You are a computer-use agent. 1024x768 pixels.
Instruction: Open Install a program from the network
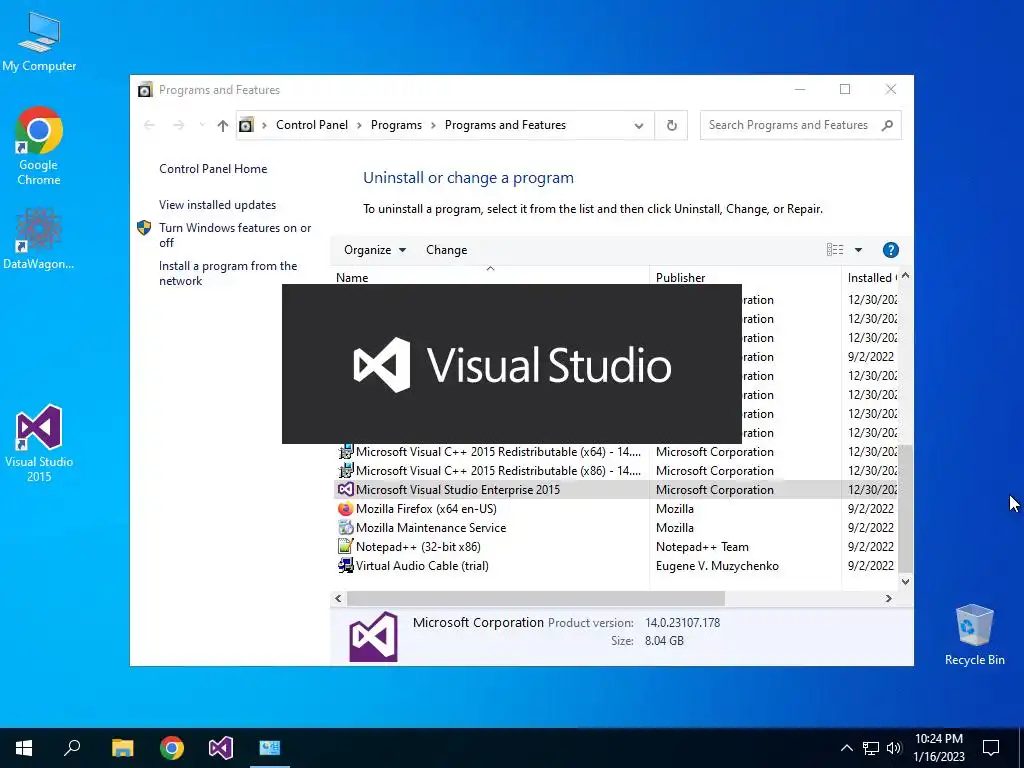[228, 274]
